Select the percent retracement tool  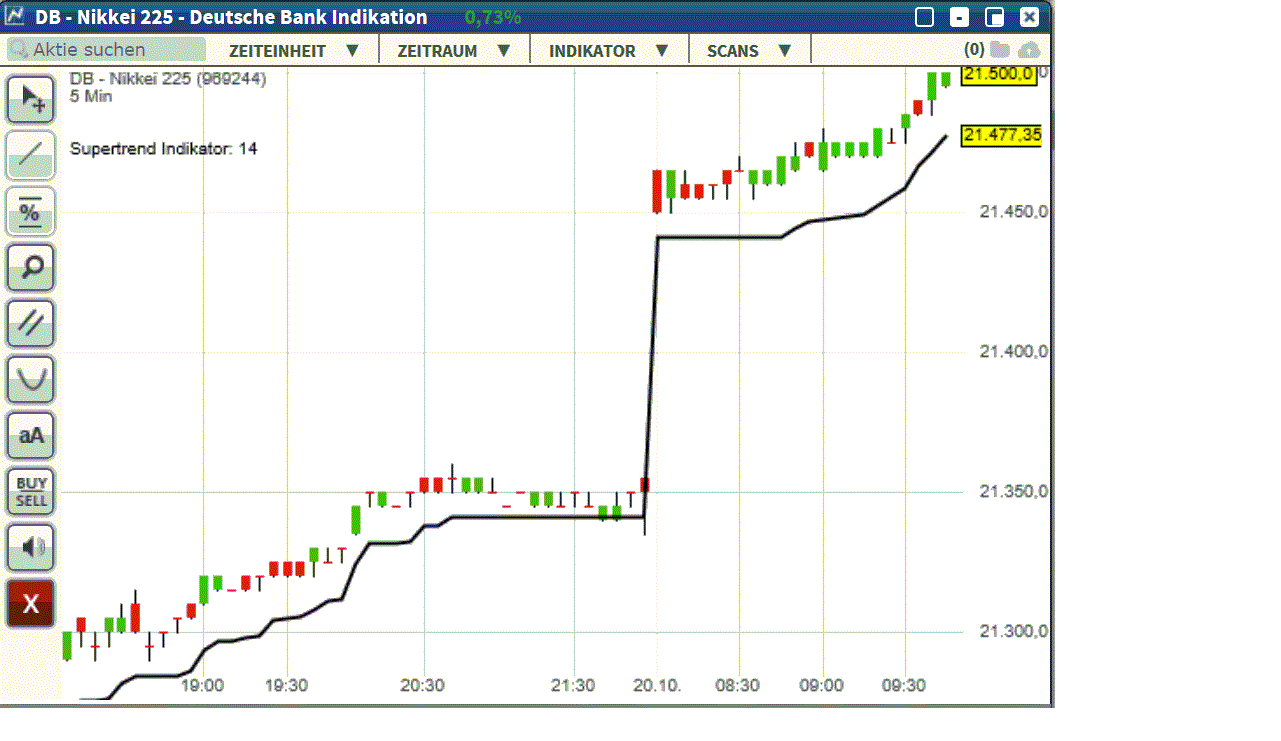tap(31, 211)
